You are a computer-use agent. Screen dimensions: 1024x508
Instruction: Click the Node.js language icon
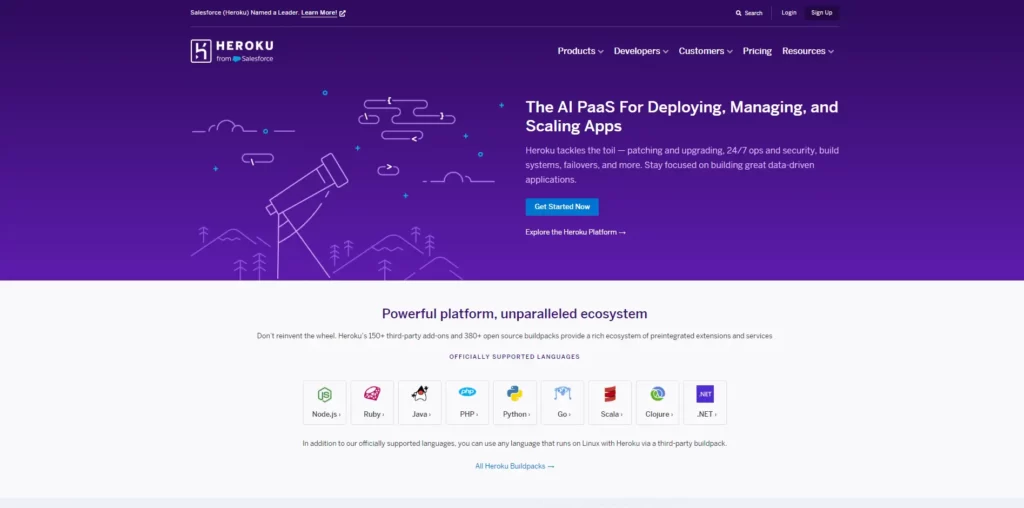pos(325,394)
